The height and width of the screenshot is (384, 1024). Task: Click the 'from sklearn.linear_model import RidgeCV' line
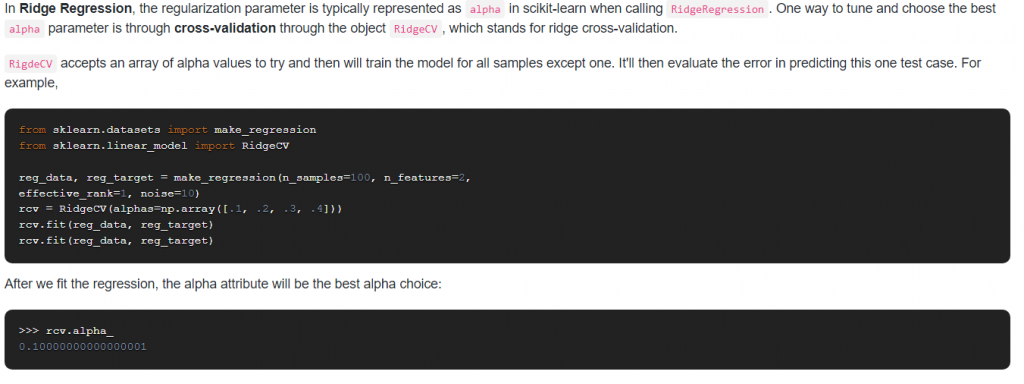154,146
